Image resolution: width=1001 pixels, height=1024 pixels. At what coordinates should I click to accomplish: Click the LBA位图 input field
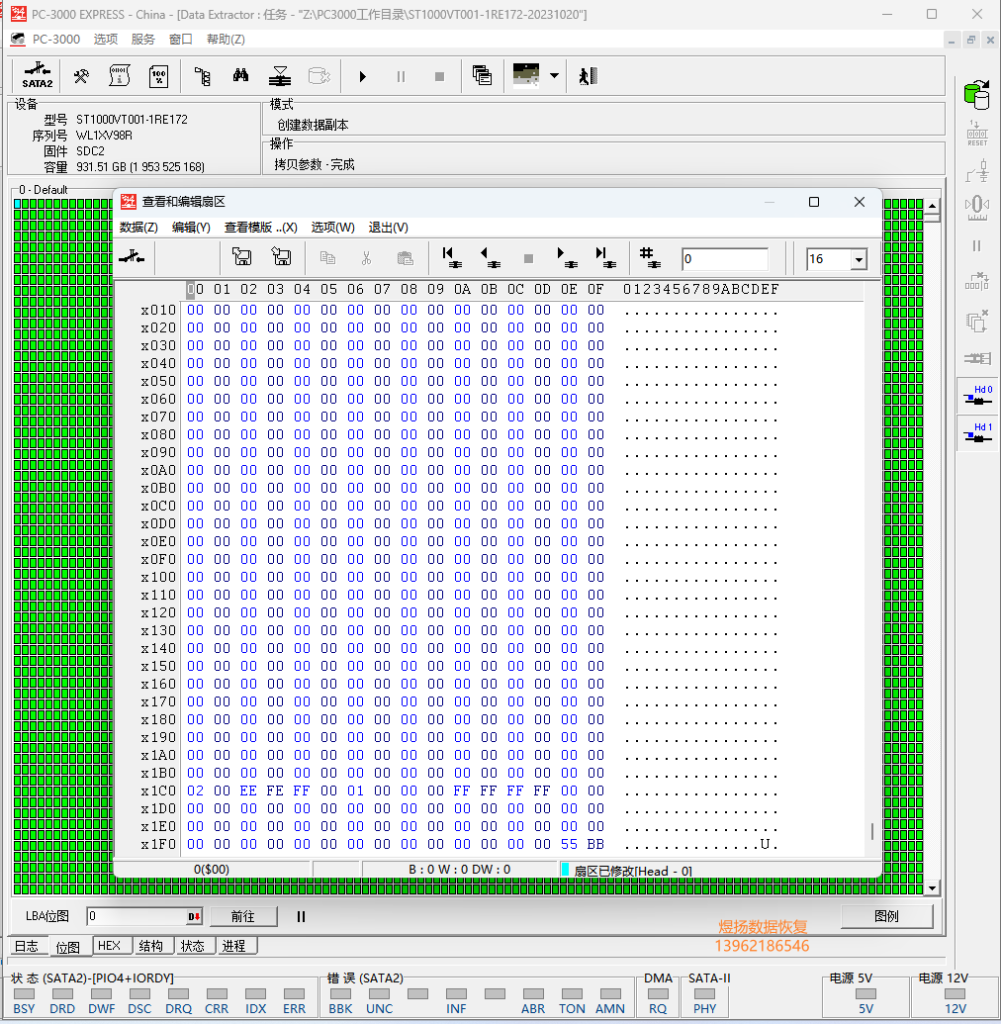tap(144, 916)
